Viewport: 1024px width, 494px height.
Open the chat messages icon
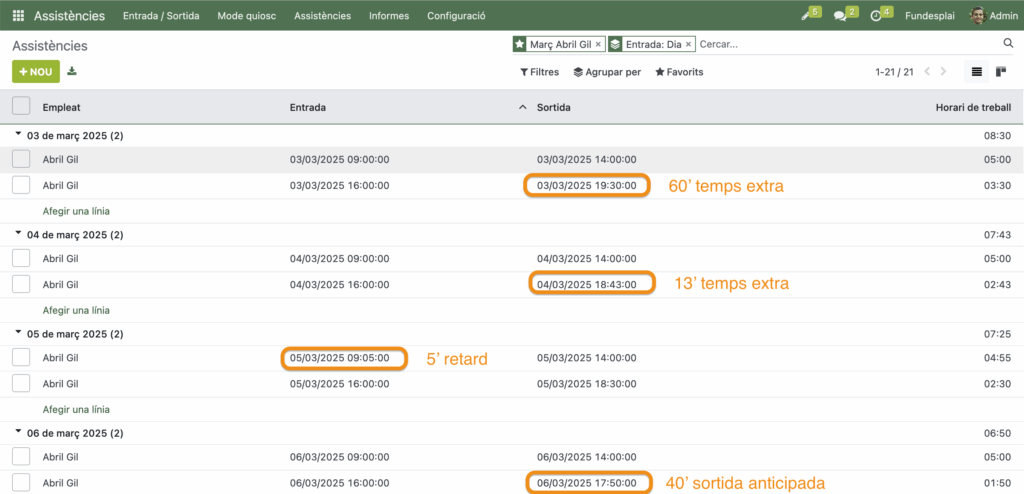(x=843, y=16)
